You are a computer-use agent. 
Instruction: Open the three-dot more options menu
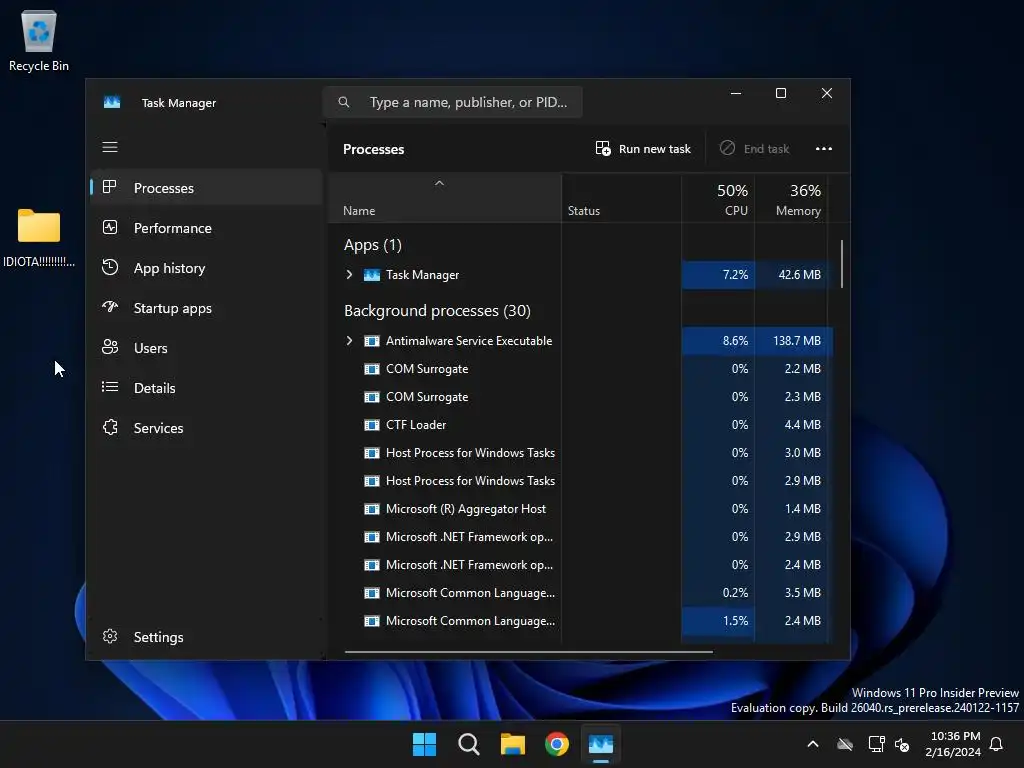[824, 149]
